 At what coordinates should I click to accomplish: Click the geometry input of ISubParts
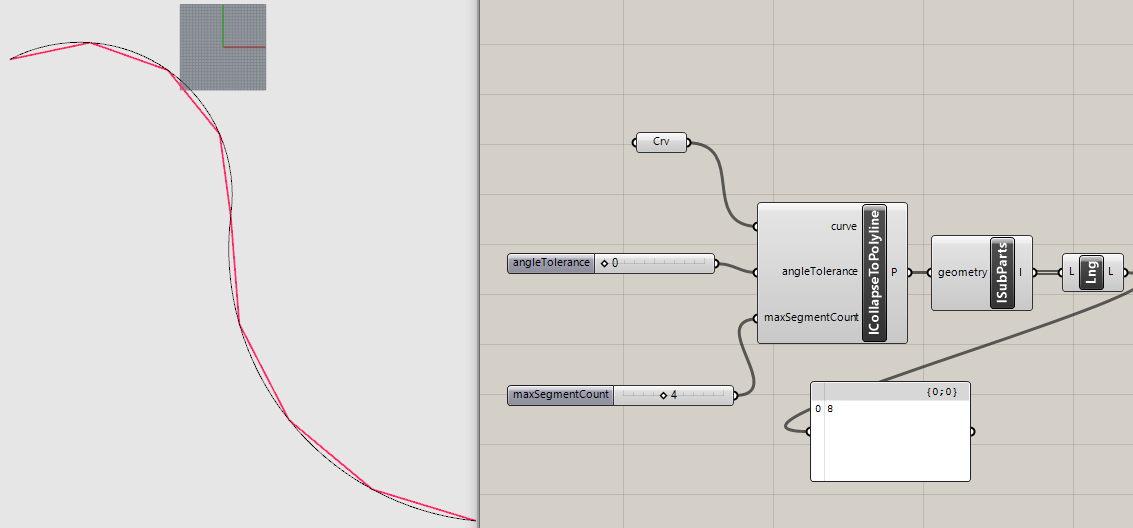point(962,272)
